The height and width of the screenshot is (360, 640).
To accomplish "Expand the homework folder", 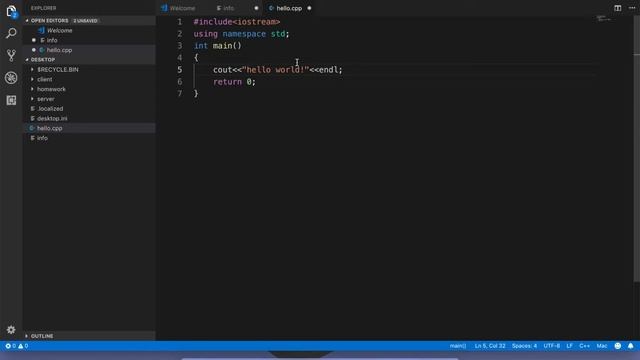I will tap(89, 89).
